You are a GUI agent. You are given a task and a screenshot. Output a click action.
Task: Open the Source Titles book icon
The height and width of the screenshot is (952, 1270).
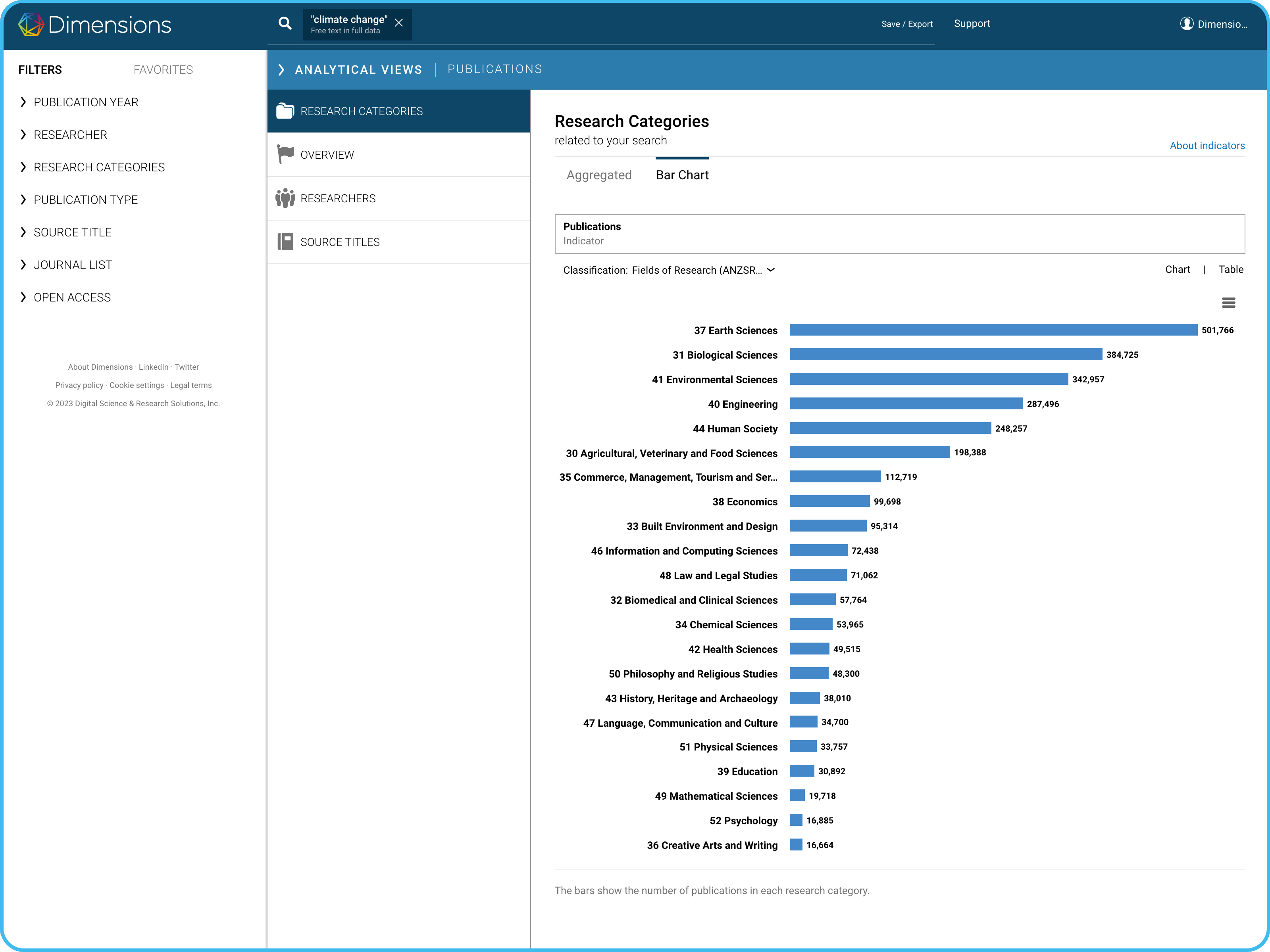(285, 242)
